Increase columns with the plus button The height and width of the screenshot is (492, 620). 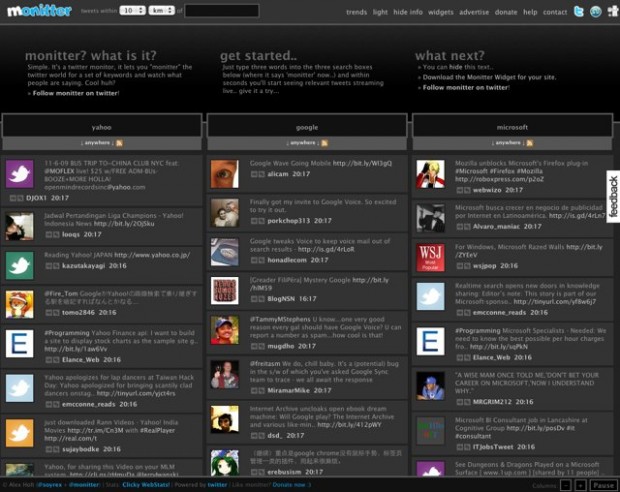point(580,485)
